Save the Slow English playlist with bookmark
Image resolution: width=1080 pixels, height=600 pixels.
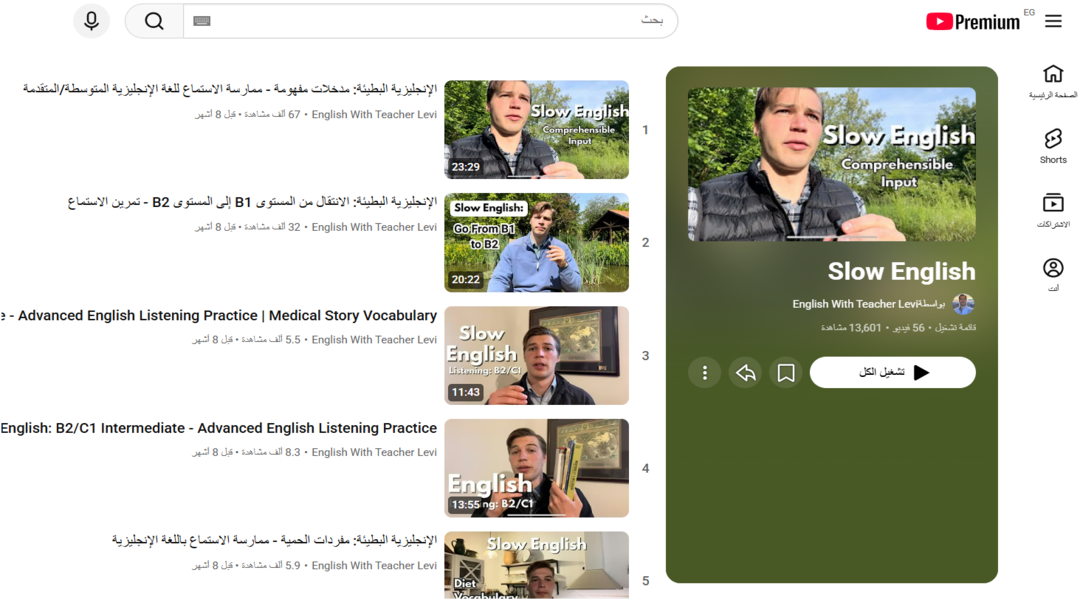point(786,373)
